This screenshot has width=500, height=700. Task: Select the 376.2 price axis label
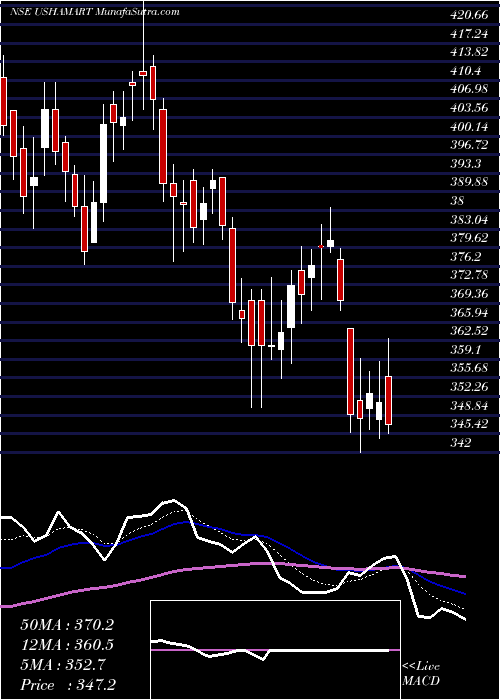pos(465,257)
